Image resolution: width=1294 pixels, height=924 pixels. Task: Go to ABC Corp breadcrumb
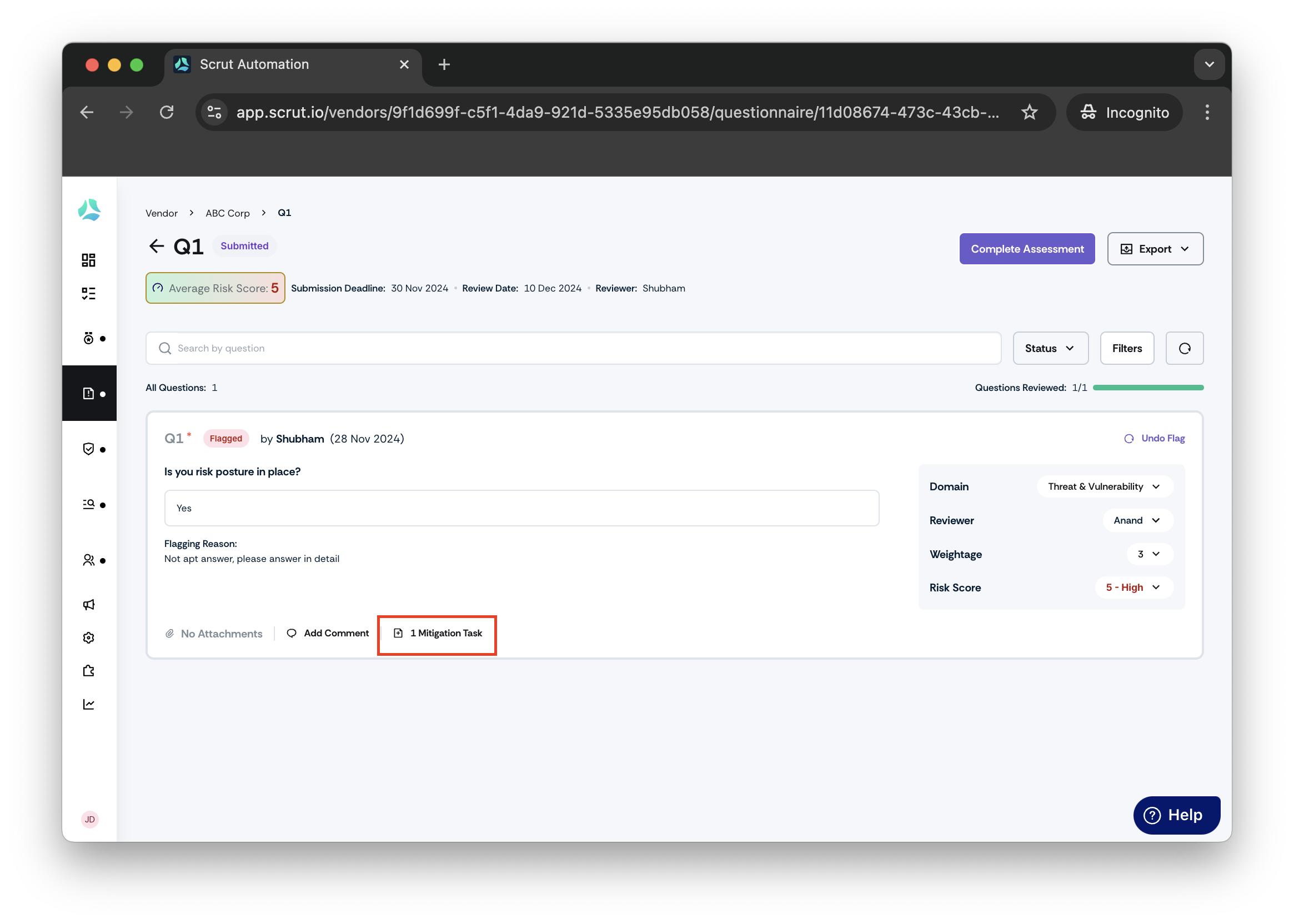point(228,213)
